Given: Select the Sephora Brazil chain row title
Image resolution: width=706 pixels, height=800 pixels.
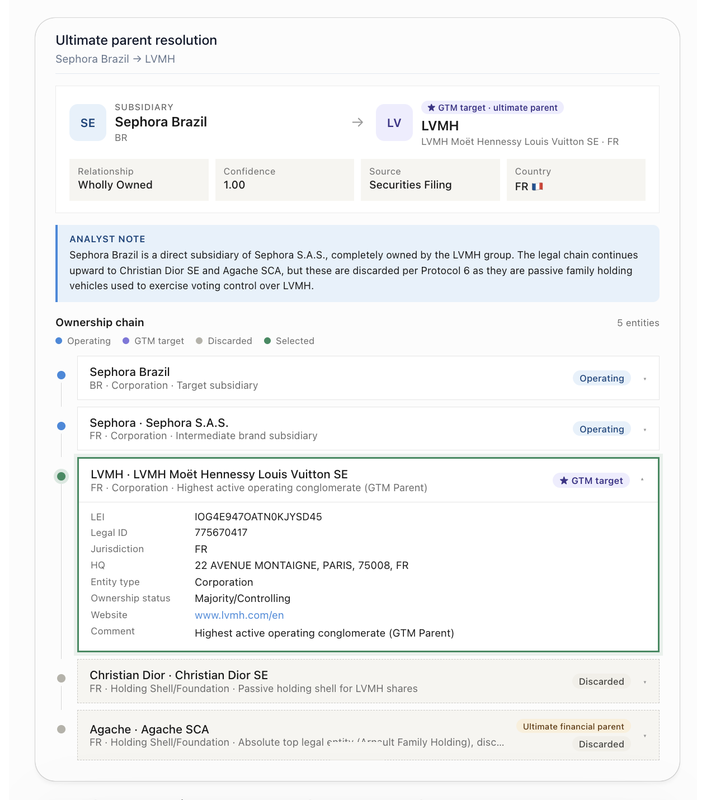Looking at the screenshot, I should click(130, 372).
